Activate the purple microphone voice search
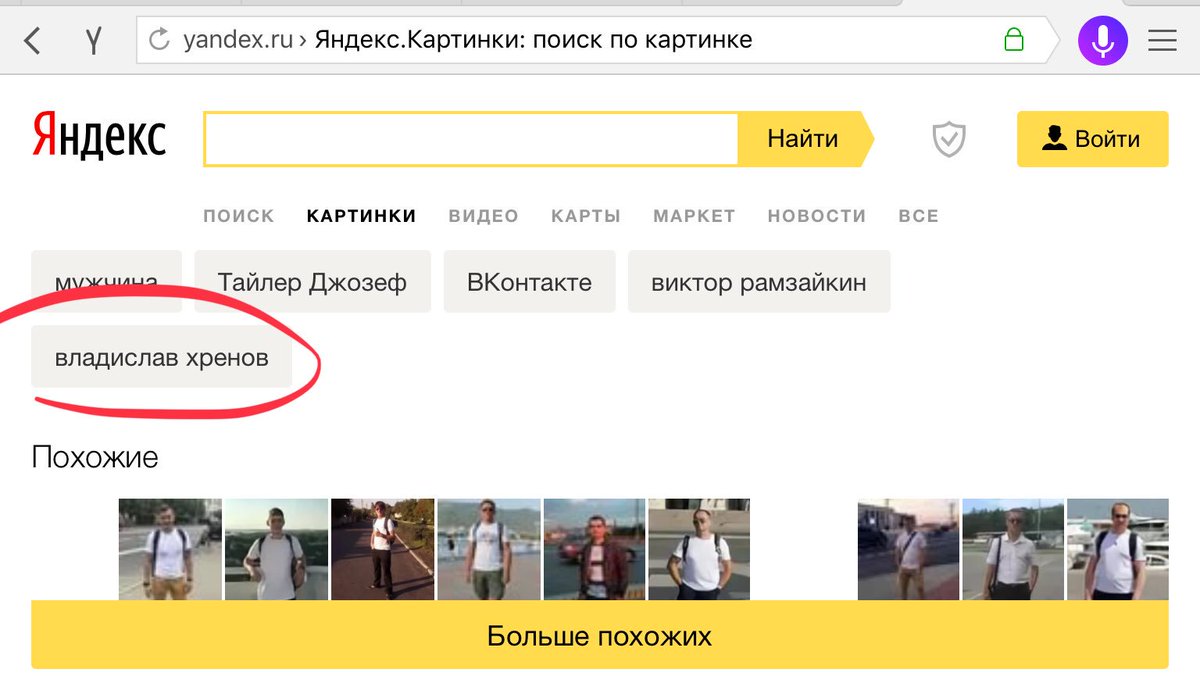The width and height of the screenshot is (1200, 694). pos(1103,40)
